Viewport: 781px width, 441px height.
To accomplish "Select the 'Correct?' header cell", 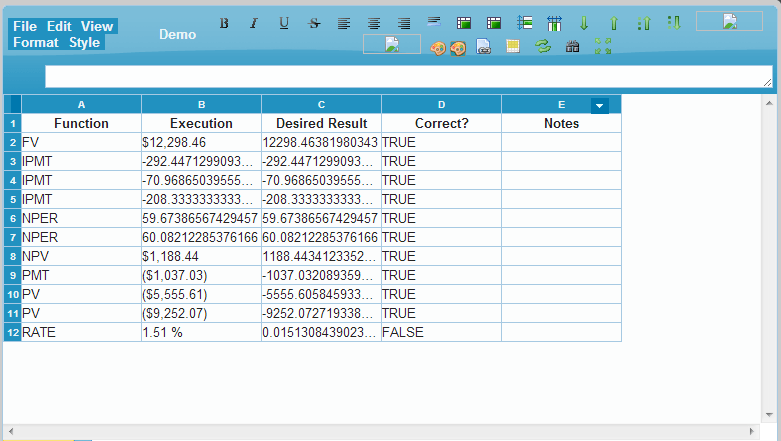I will coord(441,124).
